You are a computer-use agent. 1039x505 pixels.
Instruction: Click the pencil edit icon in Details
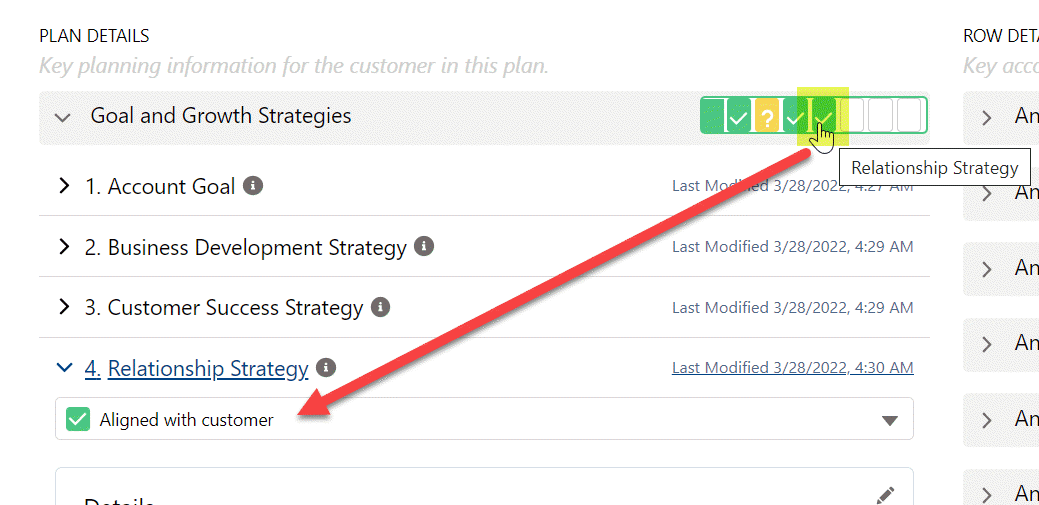[885, 496]
